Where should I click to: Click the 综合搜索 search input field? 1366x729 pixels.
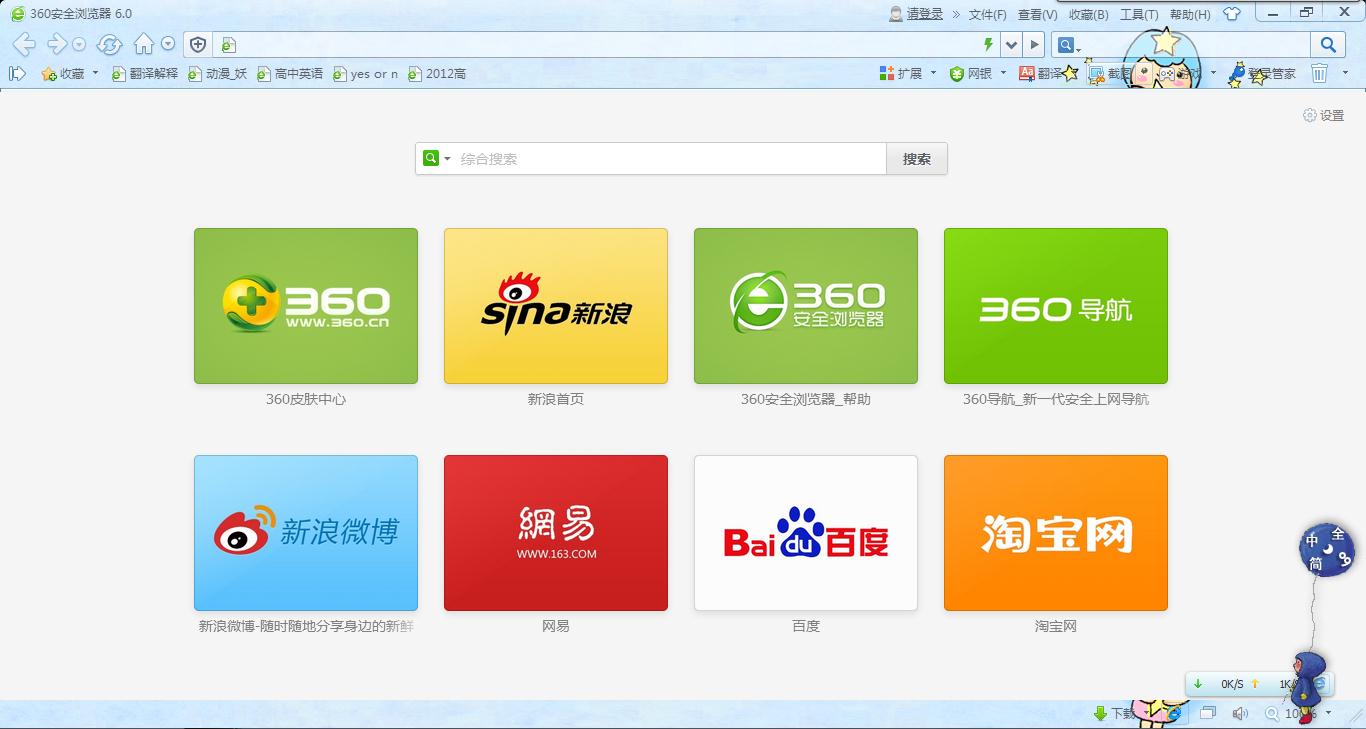pyautogui.click(x=670, y=159)
